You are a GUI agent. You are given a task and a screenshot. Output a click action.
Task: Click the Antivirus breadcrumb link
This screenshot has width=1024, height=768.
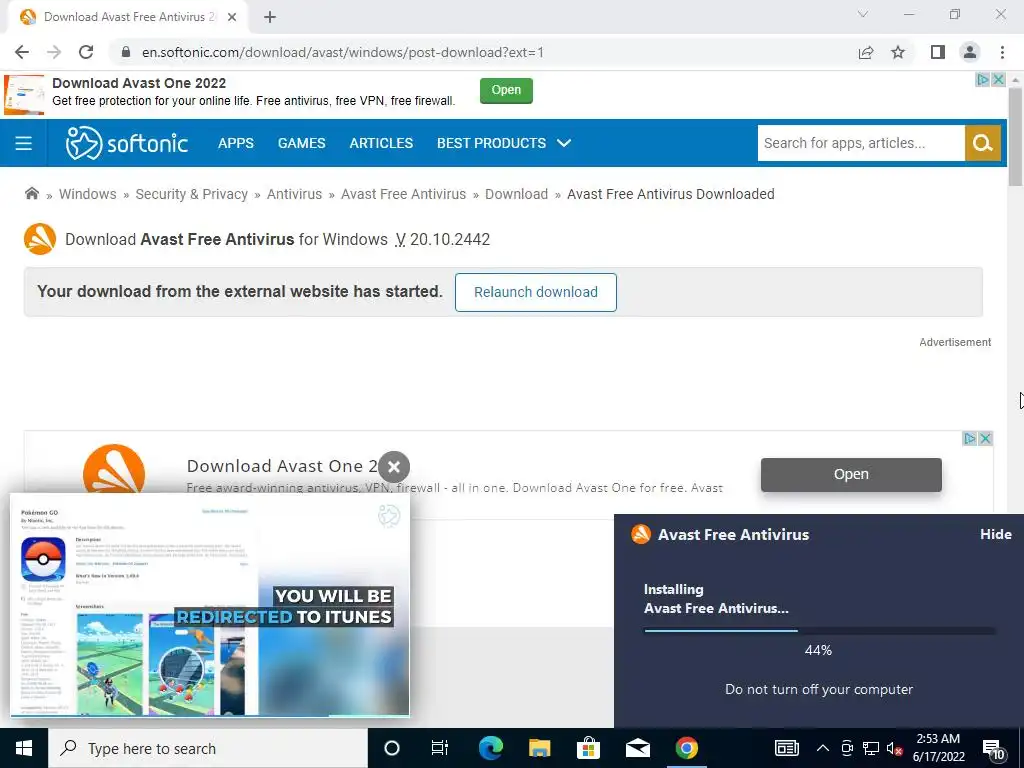[x=295, y=194]
